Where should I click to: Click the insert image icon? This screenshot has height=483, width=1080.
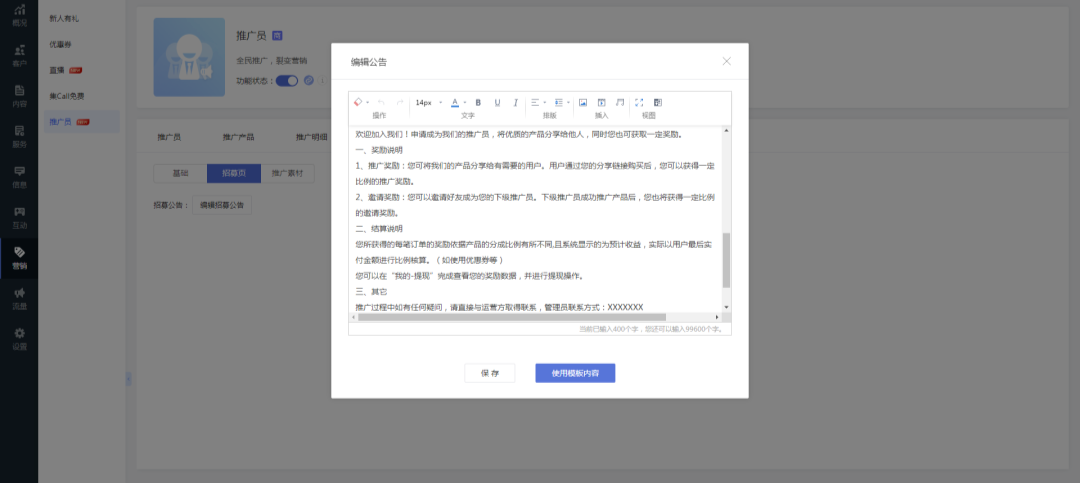(583, 102)
